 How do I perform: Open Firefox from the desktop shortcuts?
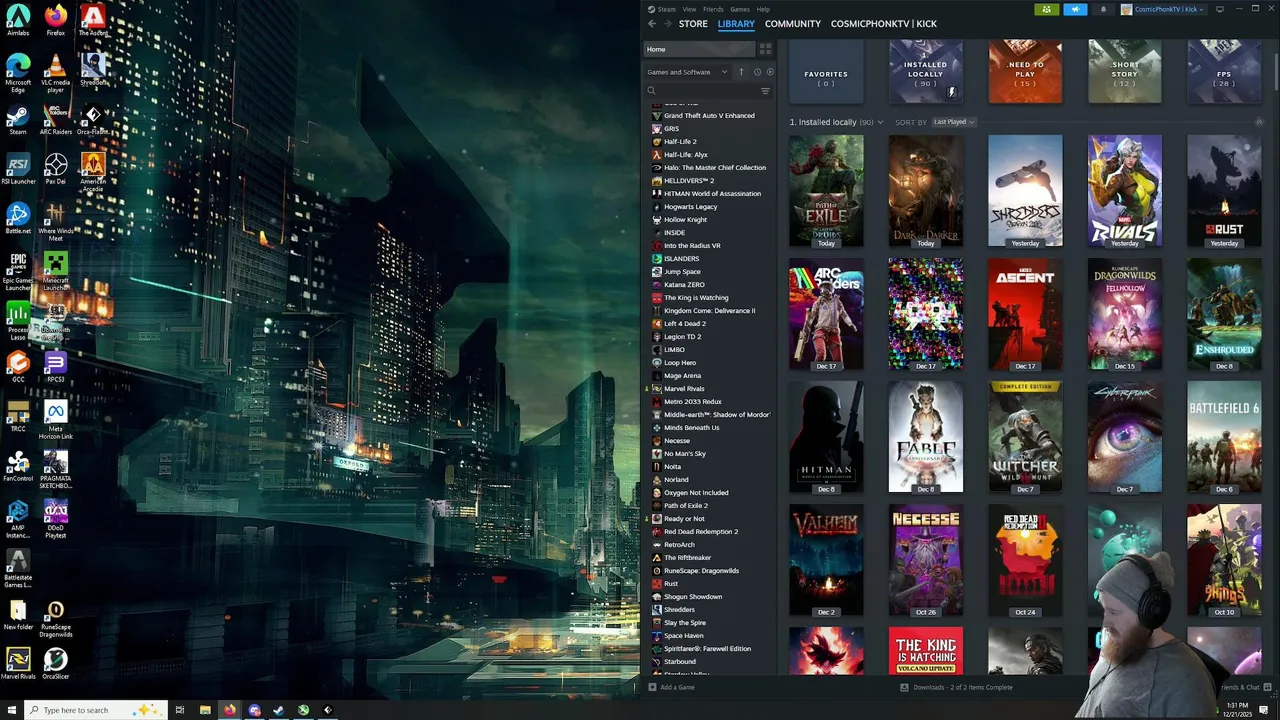(x=55, y=20)
